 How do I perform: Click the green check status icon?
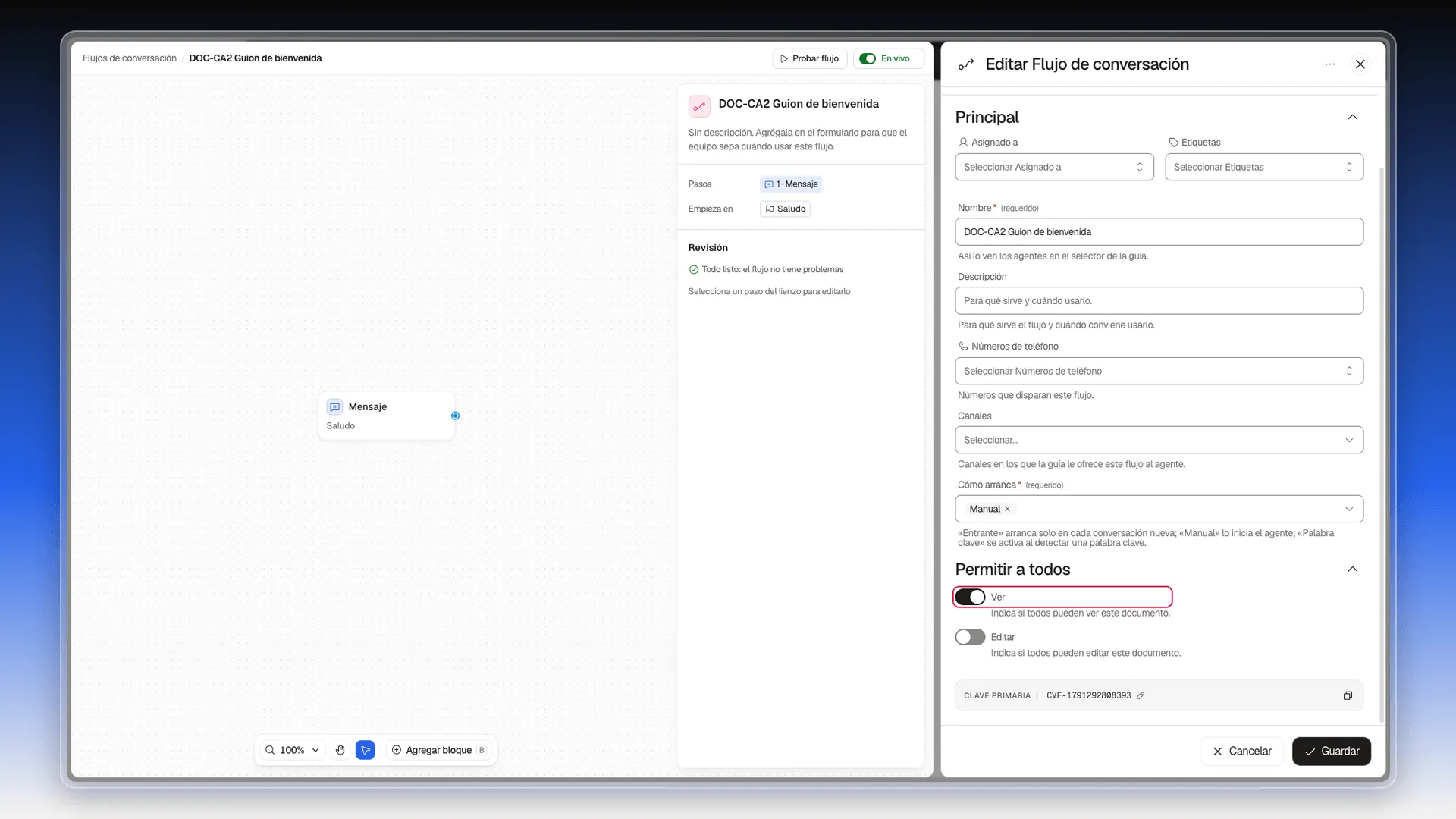[693, 269]
